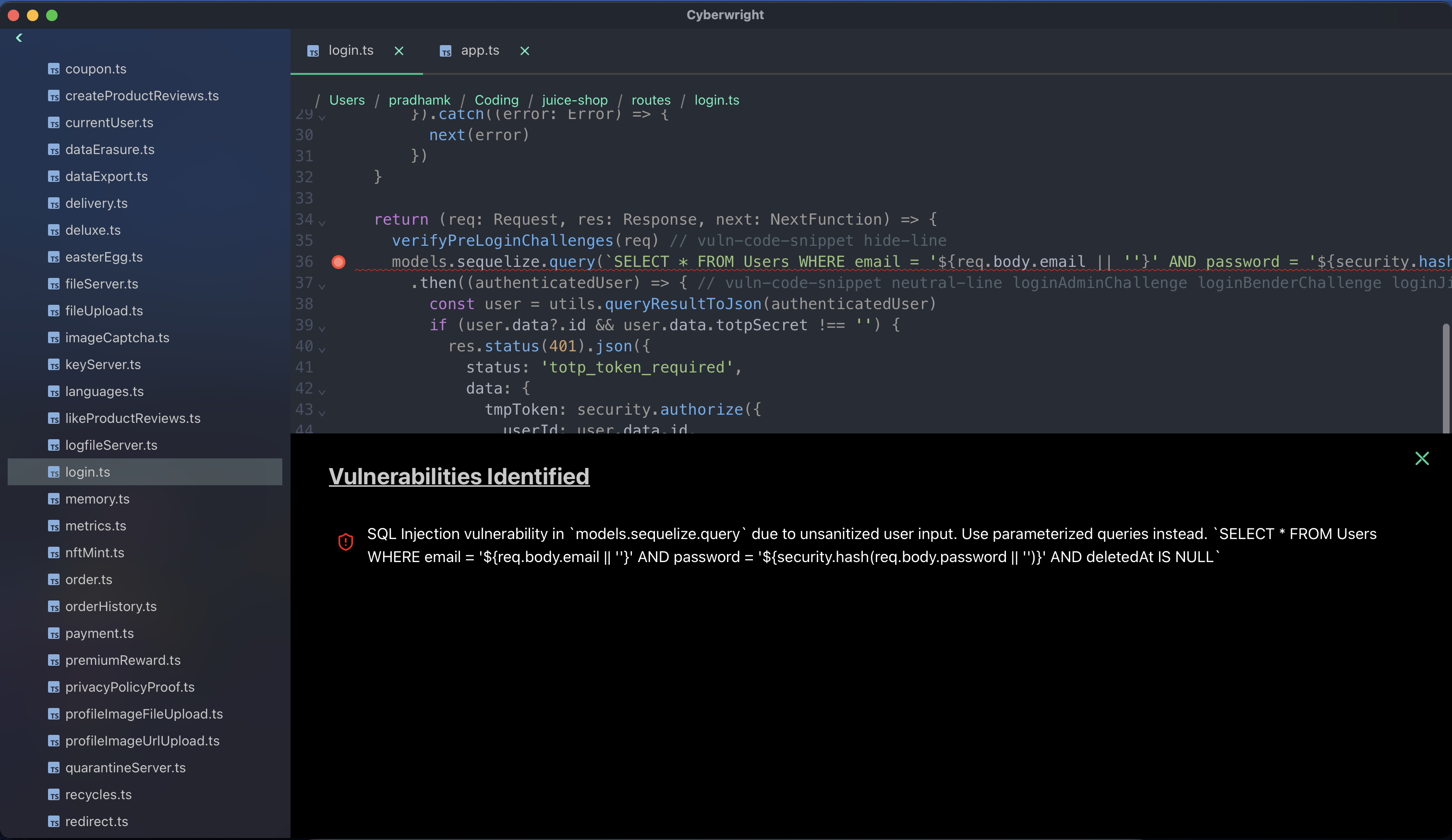Select the login.ts editor tab
The image size is (1452, 840).
351,51
